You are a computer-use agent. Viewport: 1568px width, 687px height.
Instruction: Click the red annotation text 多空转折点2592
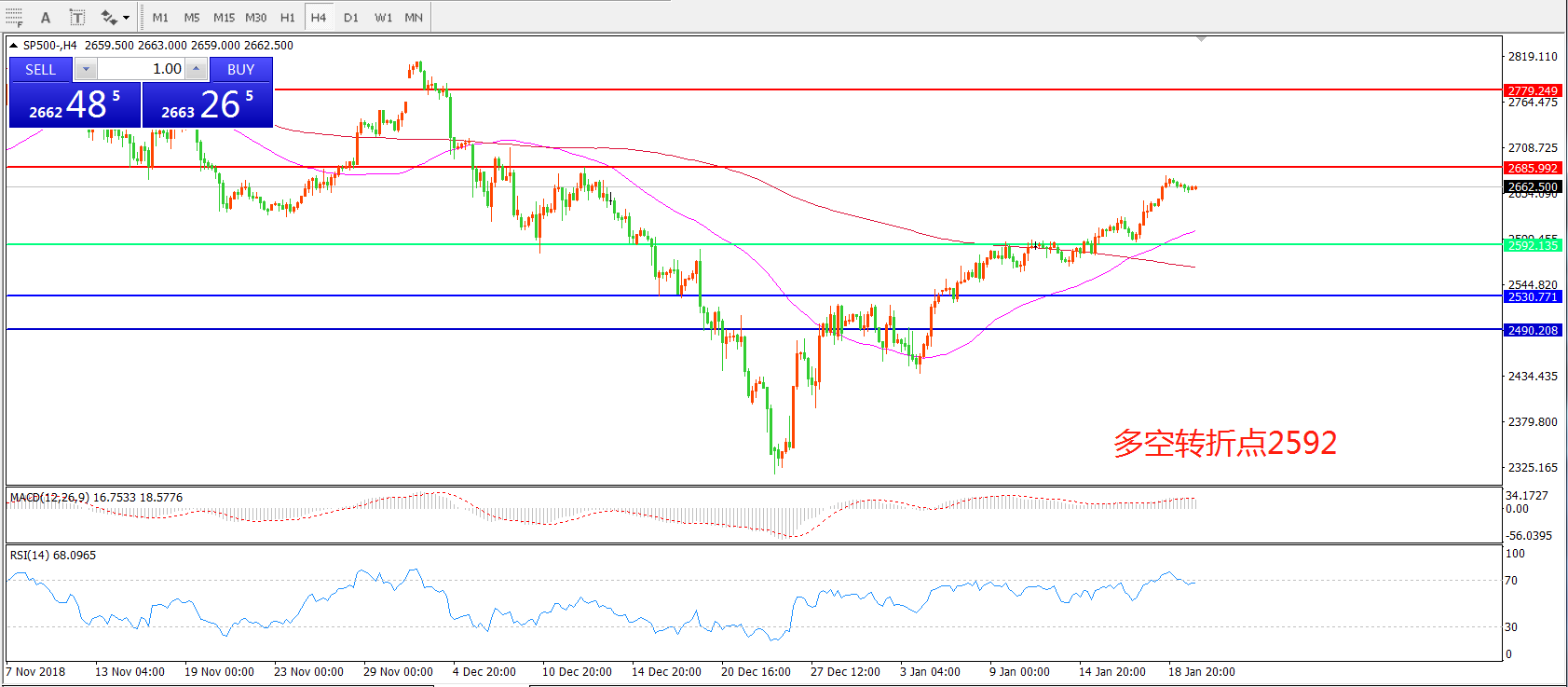[x=1224, y=443]
